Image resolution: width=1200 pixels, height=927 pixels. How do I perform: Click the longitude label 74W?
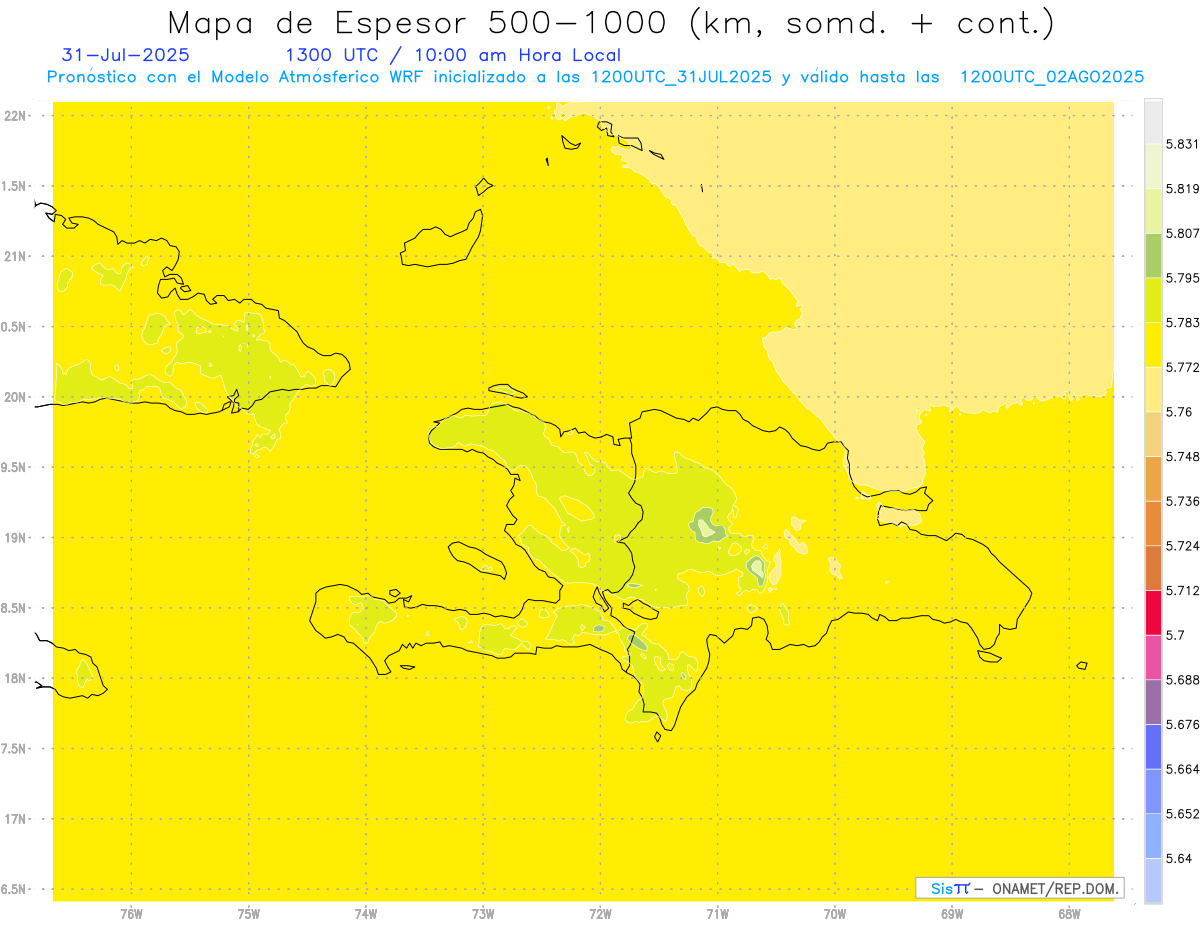[x=366, y=914]
